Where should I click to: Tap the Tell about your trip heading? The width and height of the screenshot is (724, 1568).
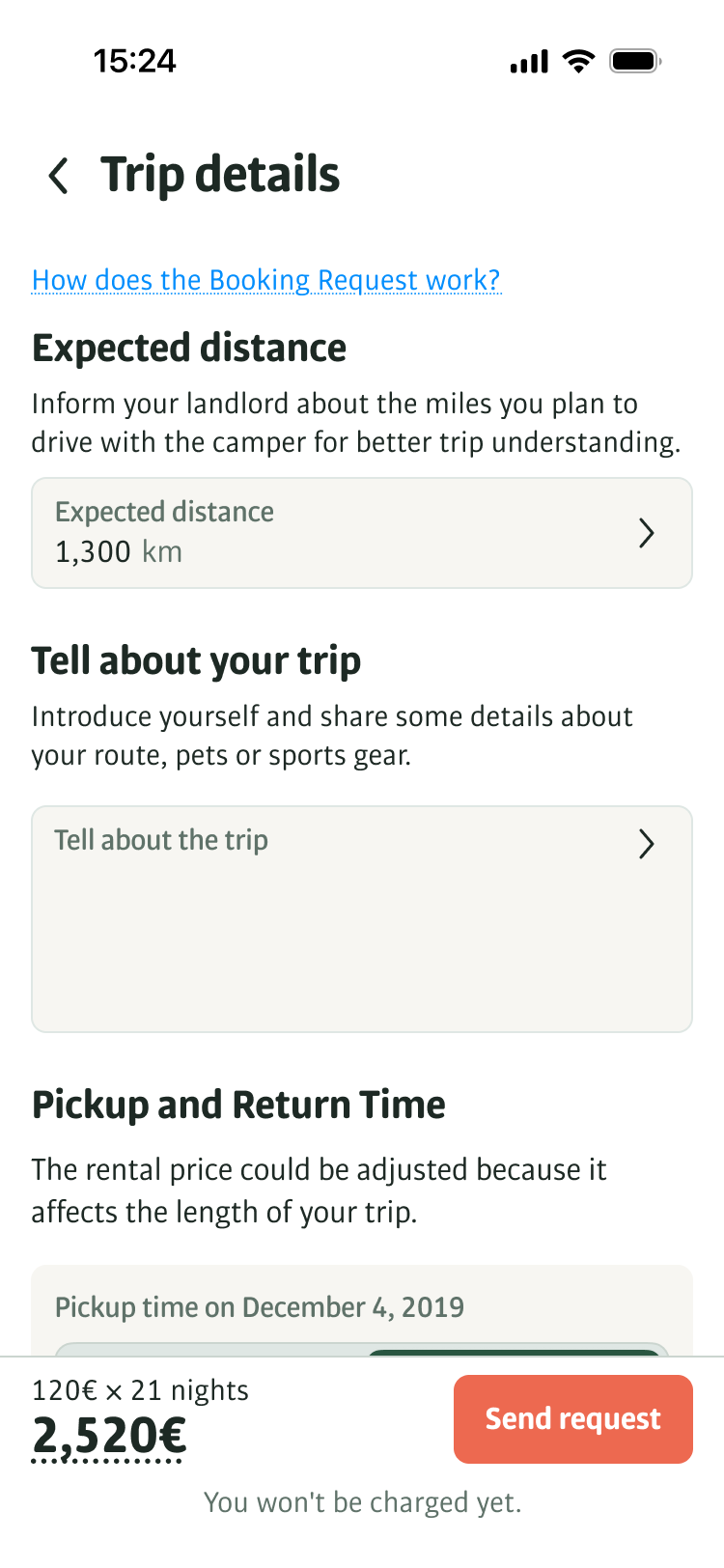click(x=196, y=661)
